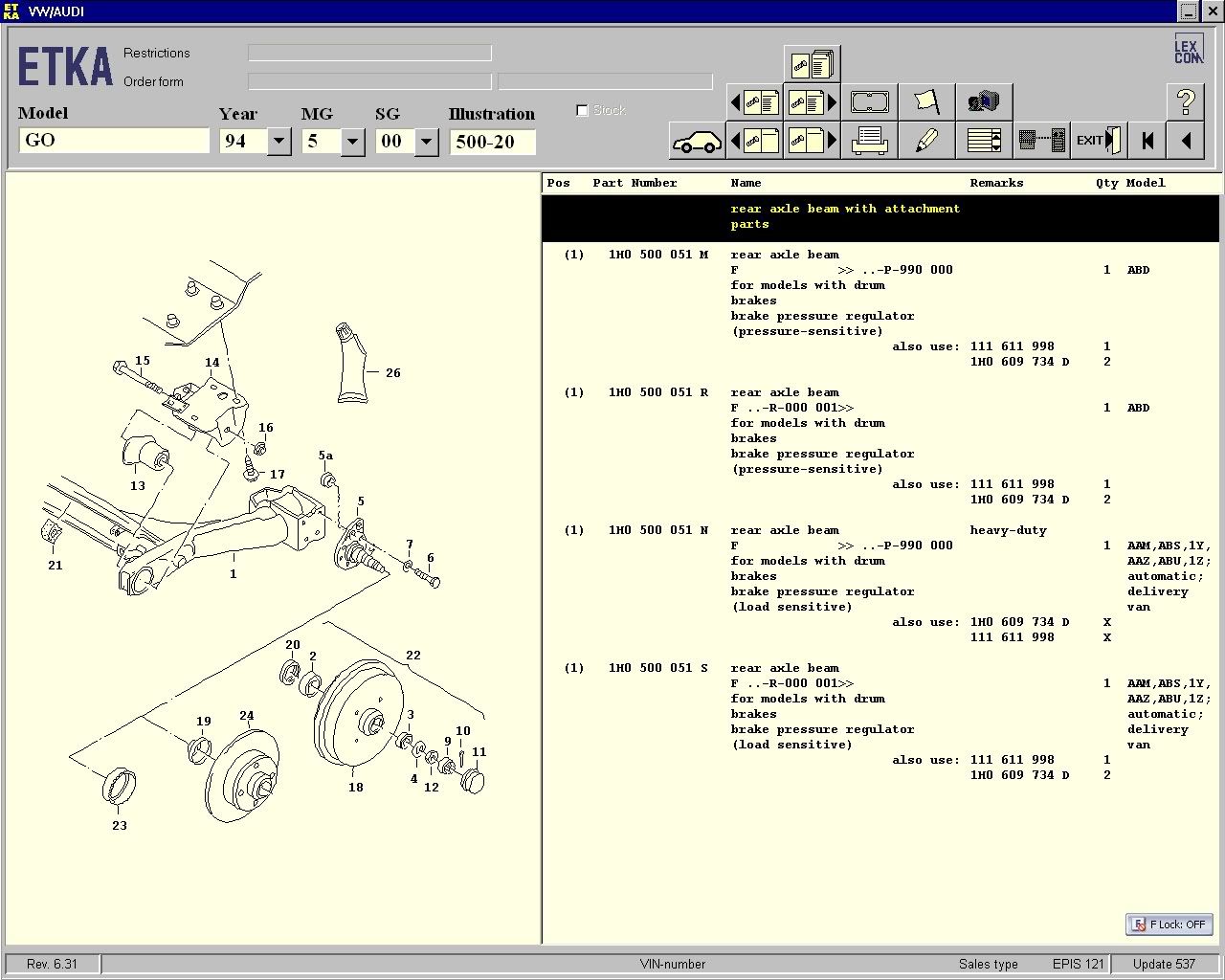The image size is (1225, 980).
Task: Click the second Order form field
Action: pyautogui.click(x=605, y=81)
